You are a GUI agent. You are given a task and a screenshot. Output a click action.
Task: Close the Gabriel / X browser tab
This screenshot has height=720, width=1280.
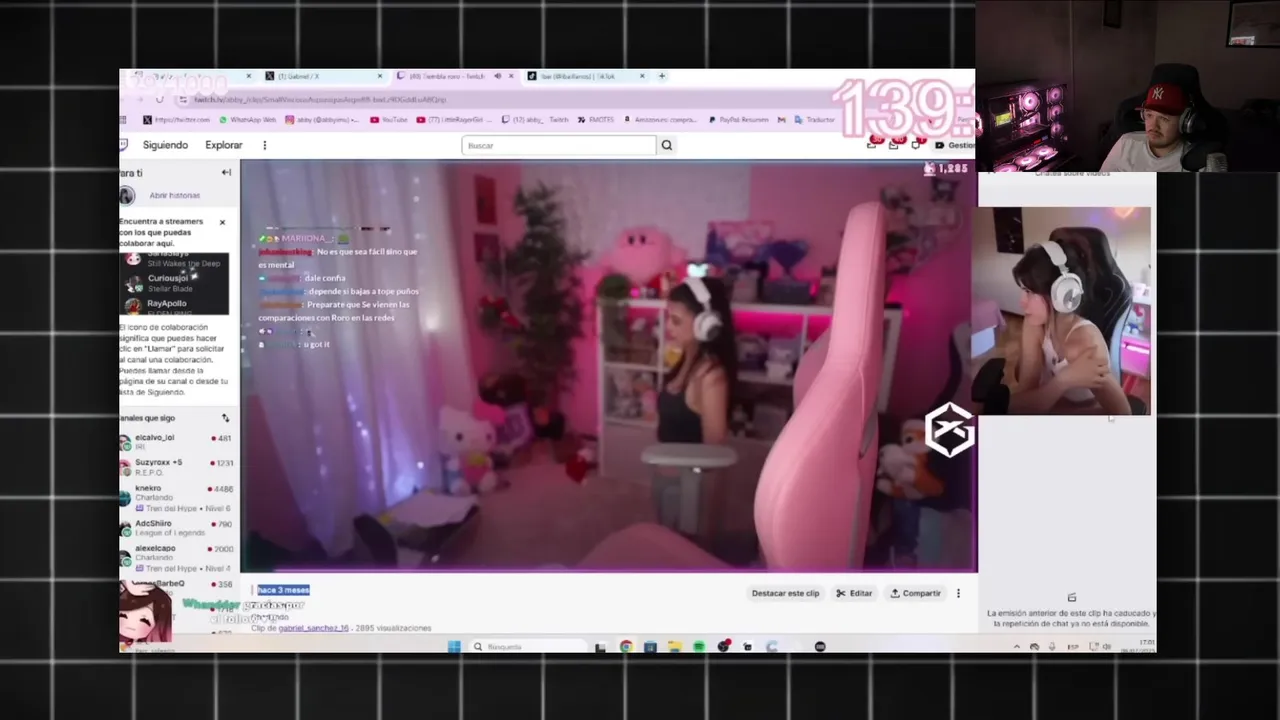click(x=380, y=76)
